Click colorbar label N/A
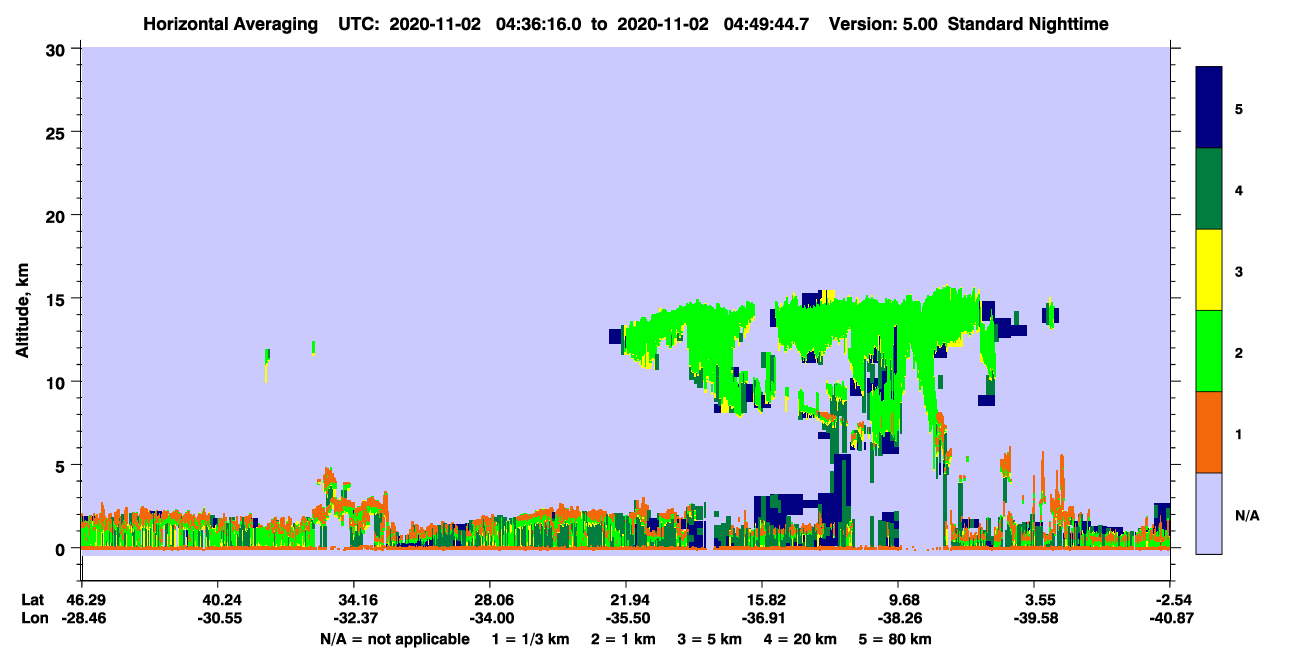Image resolution: width=1300 pixels, height=667 pixels. point(1247,515)
